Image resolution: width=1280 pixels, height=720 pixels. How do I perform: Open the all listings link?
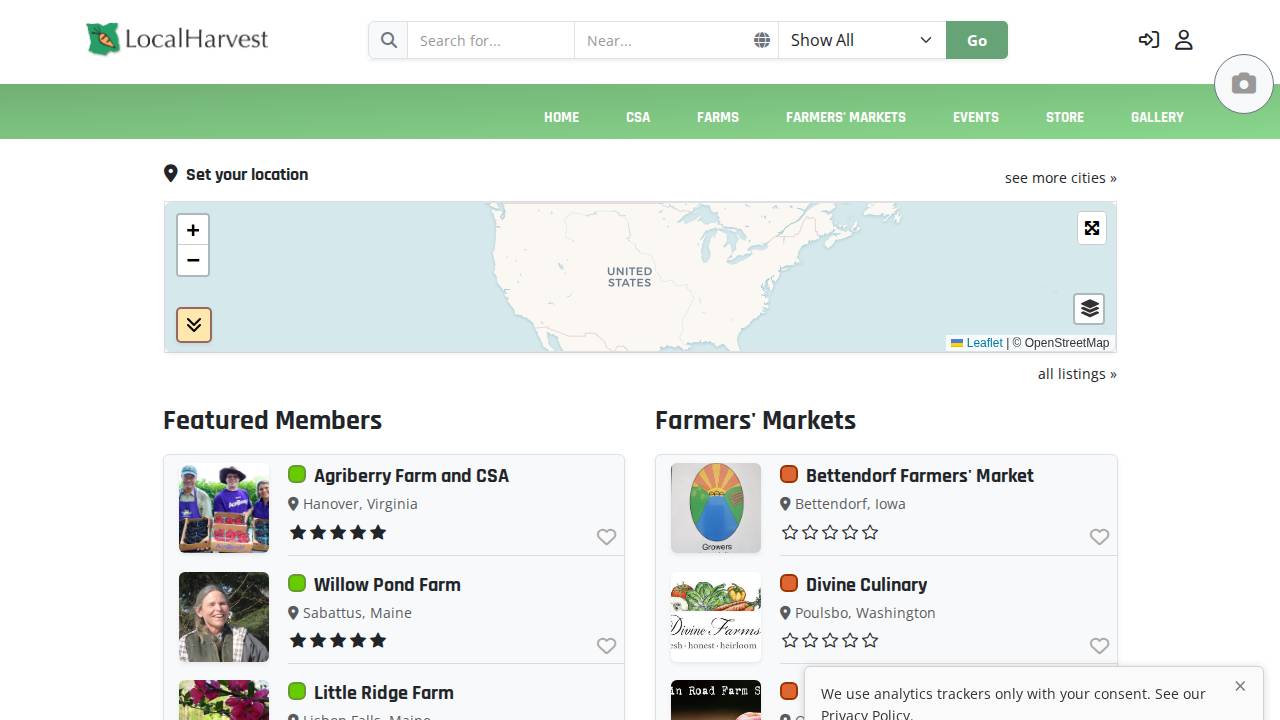pos(1077,373)
